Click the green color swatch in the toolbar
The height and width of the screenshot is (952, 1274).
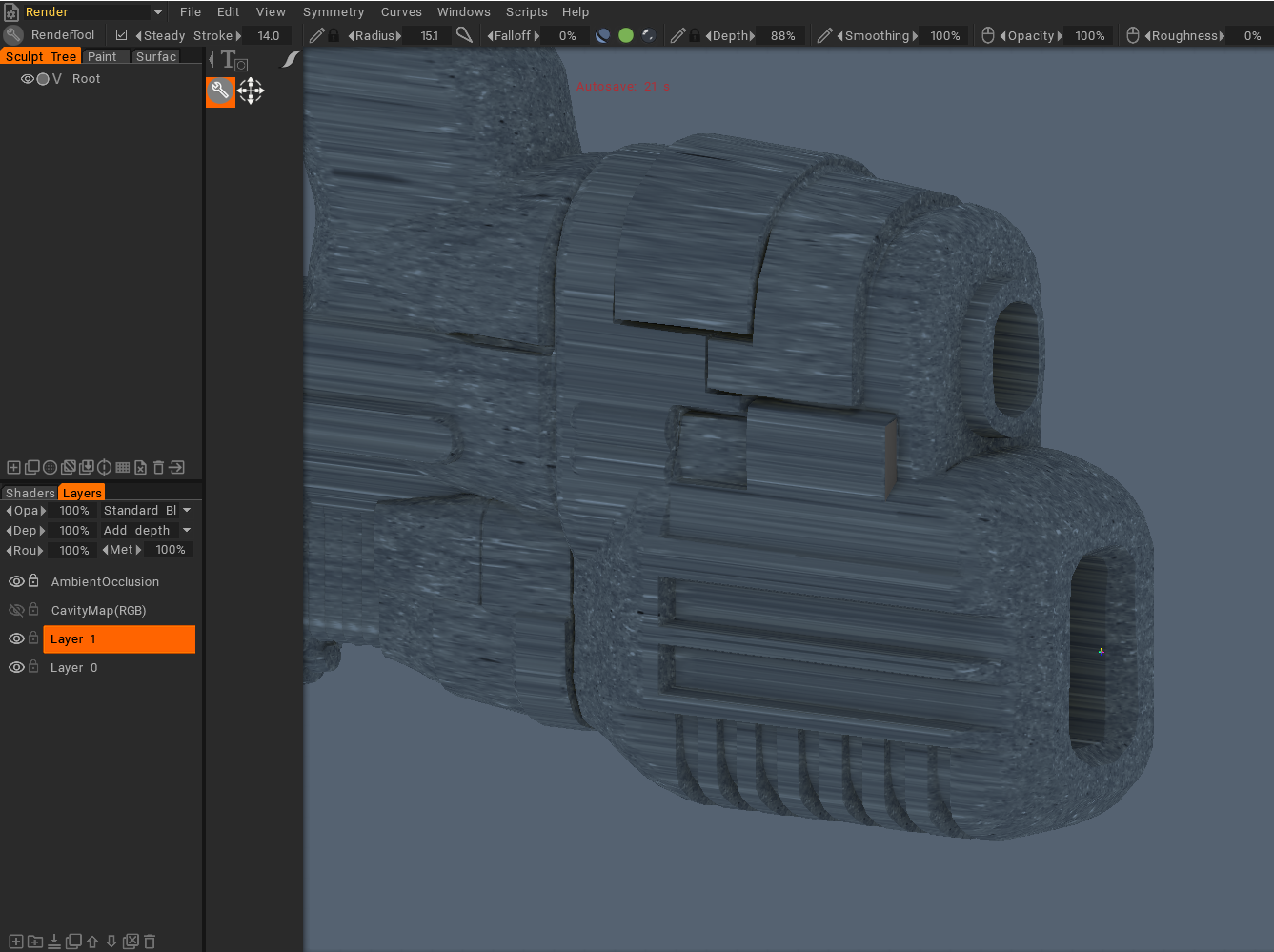point(626,34)
